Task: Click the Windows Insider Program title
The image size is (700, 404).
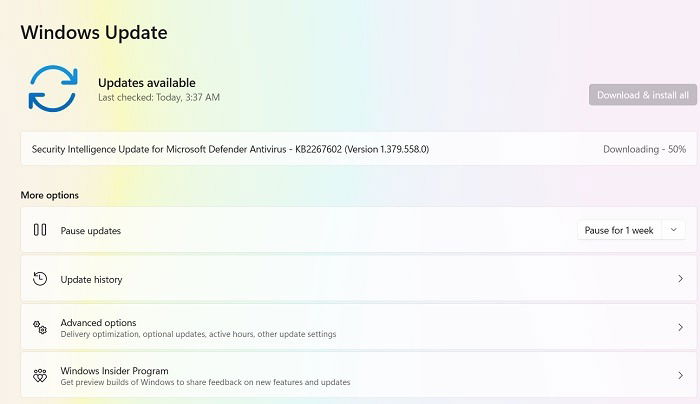Action: coord(114,371)
